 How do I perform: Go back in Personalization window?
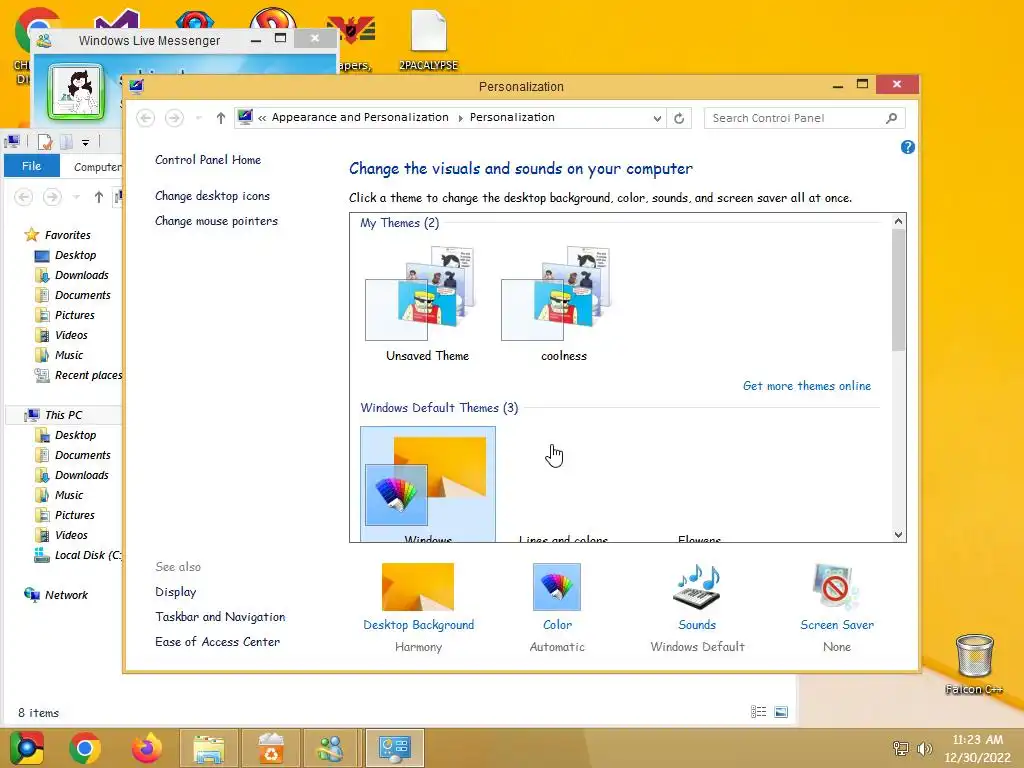pos(146,118)
